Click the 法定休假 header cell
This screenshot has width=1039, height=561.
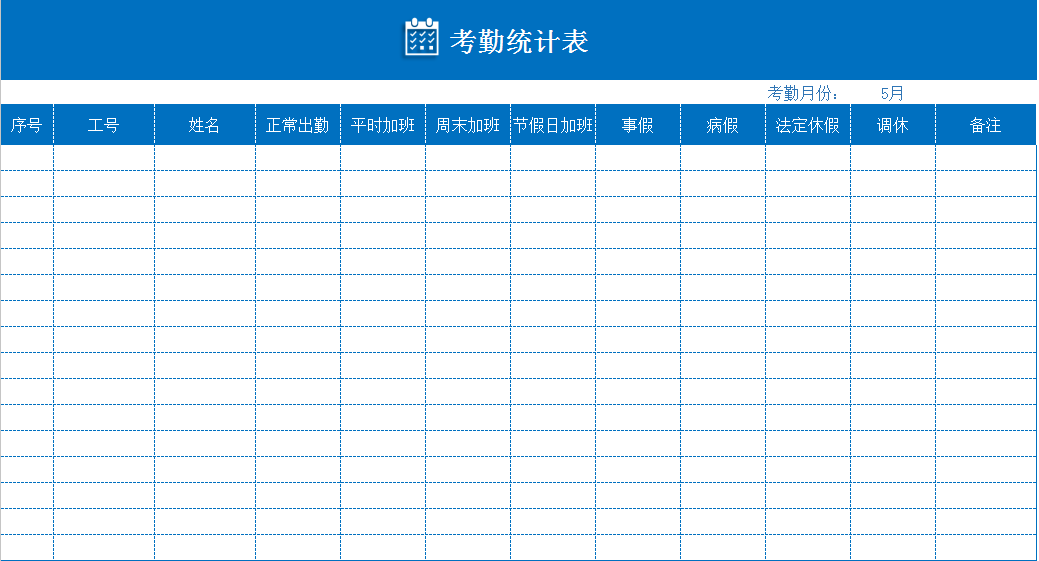[x=808, y=125]
